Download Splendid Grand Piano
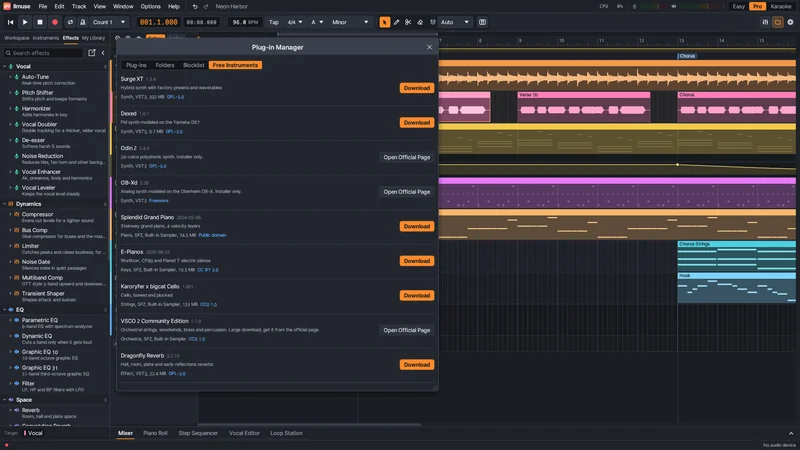This screenshot has width=800, height=450. click(417, 227)
